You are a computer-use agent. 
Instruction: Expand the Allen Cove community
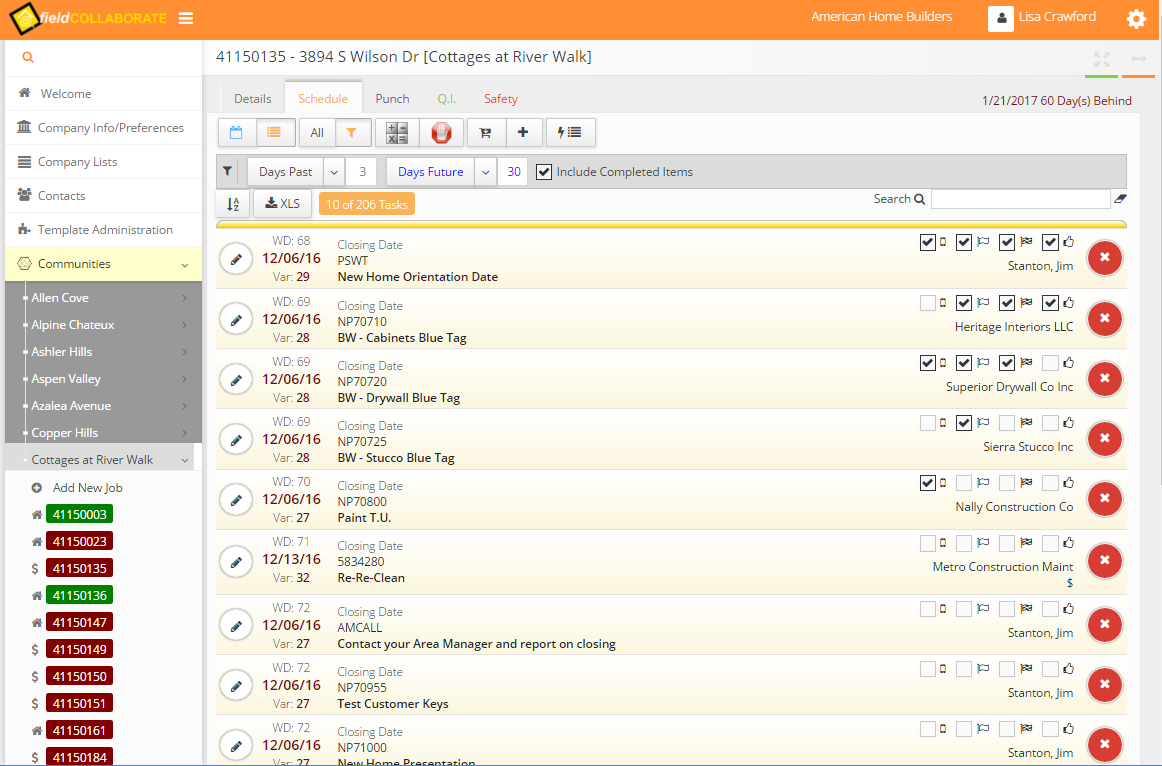[x=60, y=297]
